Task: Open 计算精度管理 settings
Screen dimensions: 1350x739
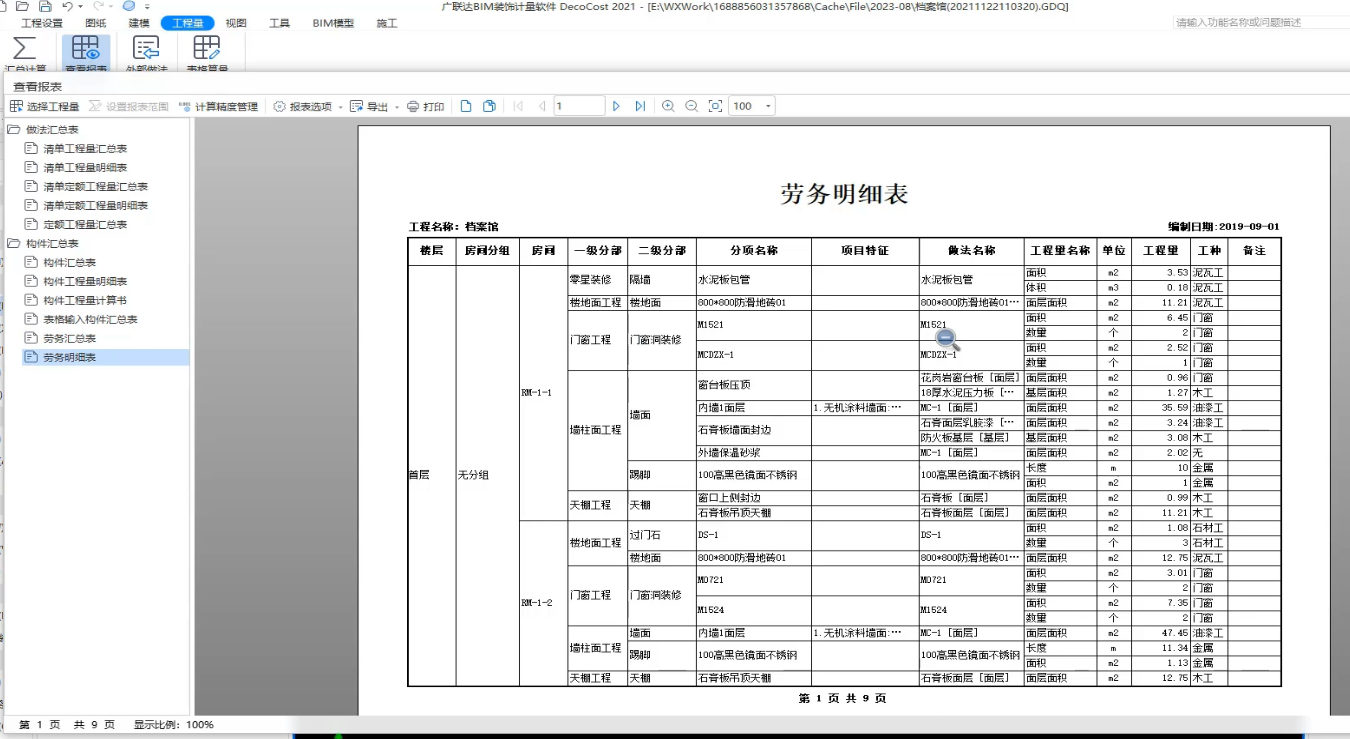Action: (x=218, y=106)
